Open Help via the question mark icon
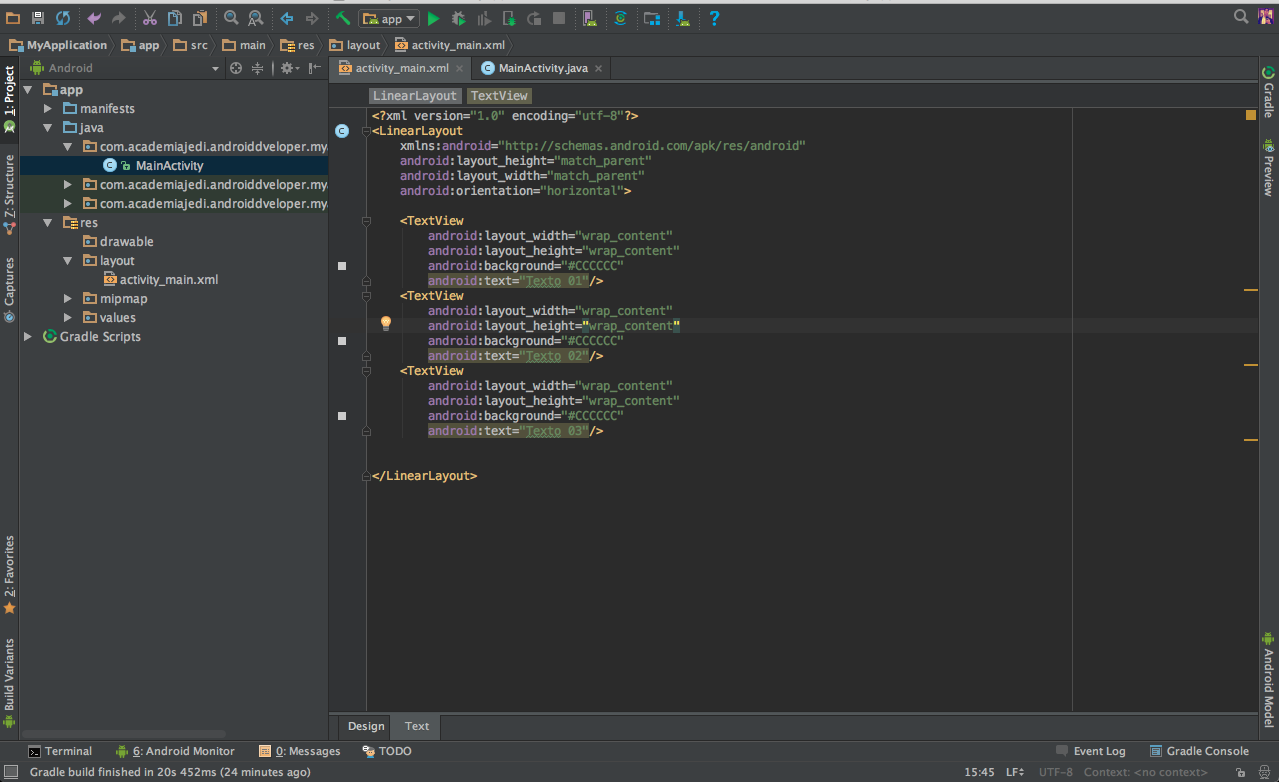The height and width of the screenshot is (782, 1279). point(714,18)
